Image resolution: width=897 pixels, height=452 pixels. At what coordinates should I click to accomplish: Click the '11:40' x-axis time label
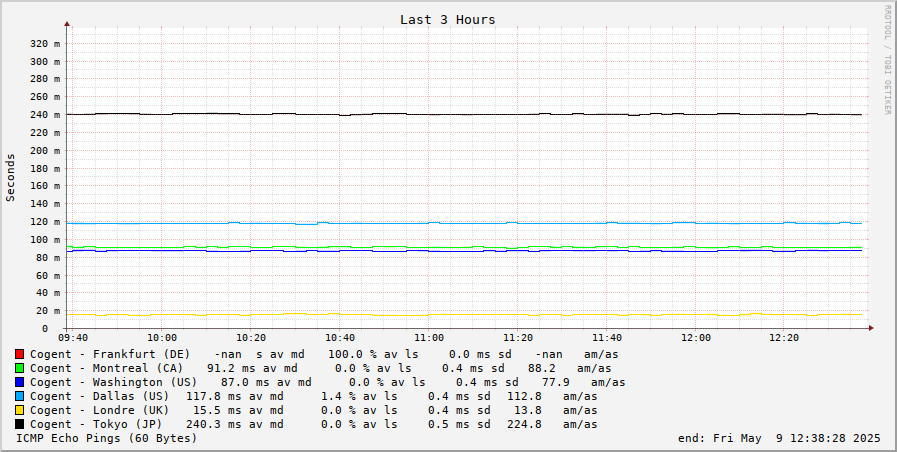pos(606,338)
